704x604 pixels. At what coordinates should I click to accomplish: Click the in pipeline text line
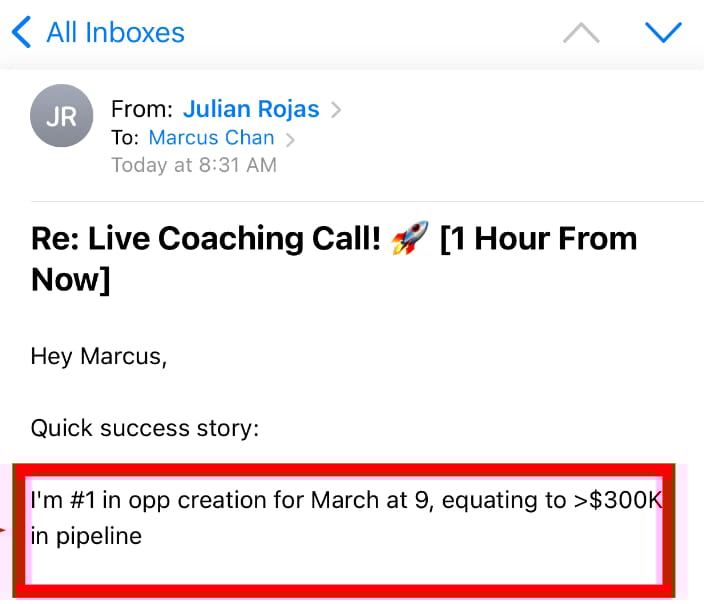(86, 536)
